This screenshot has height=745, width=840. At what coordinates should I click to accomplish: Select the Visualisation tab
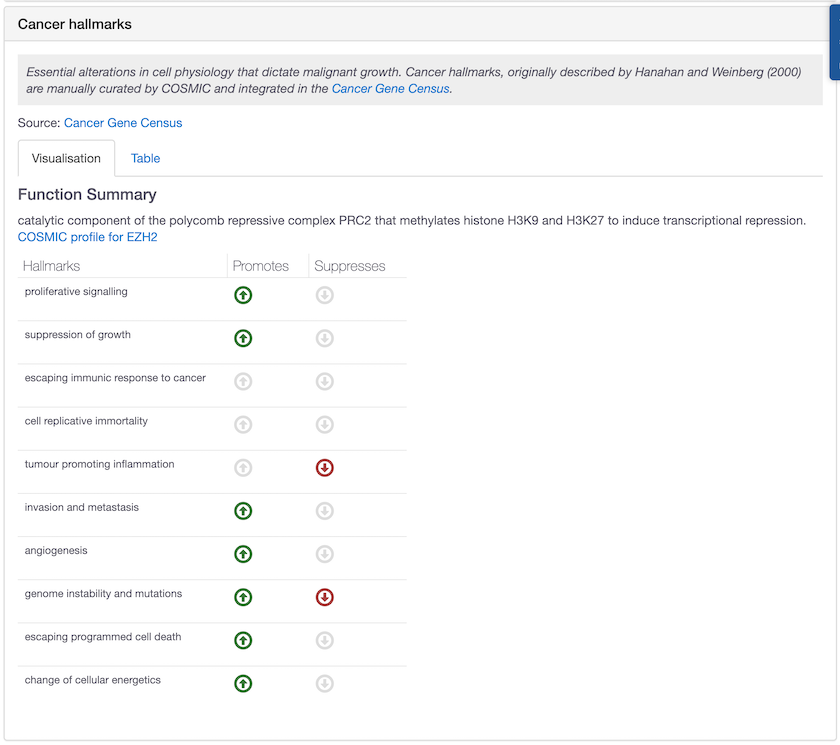[66, 159]
